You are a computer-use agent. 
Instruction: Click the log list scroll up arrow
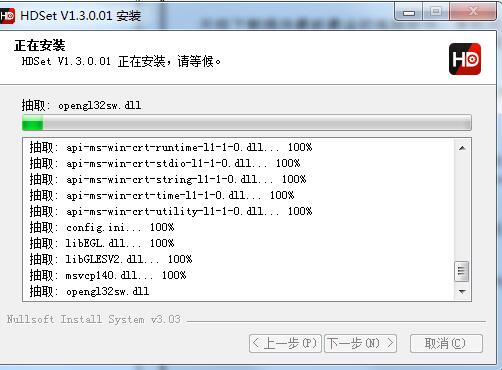[x=462, y=148]
